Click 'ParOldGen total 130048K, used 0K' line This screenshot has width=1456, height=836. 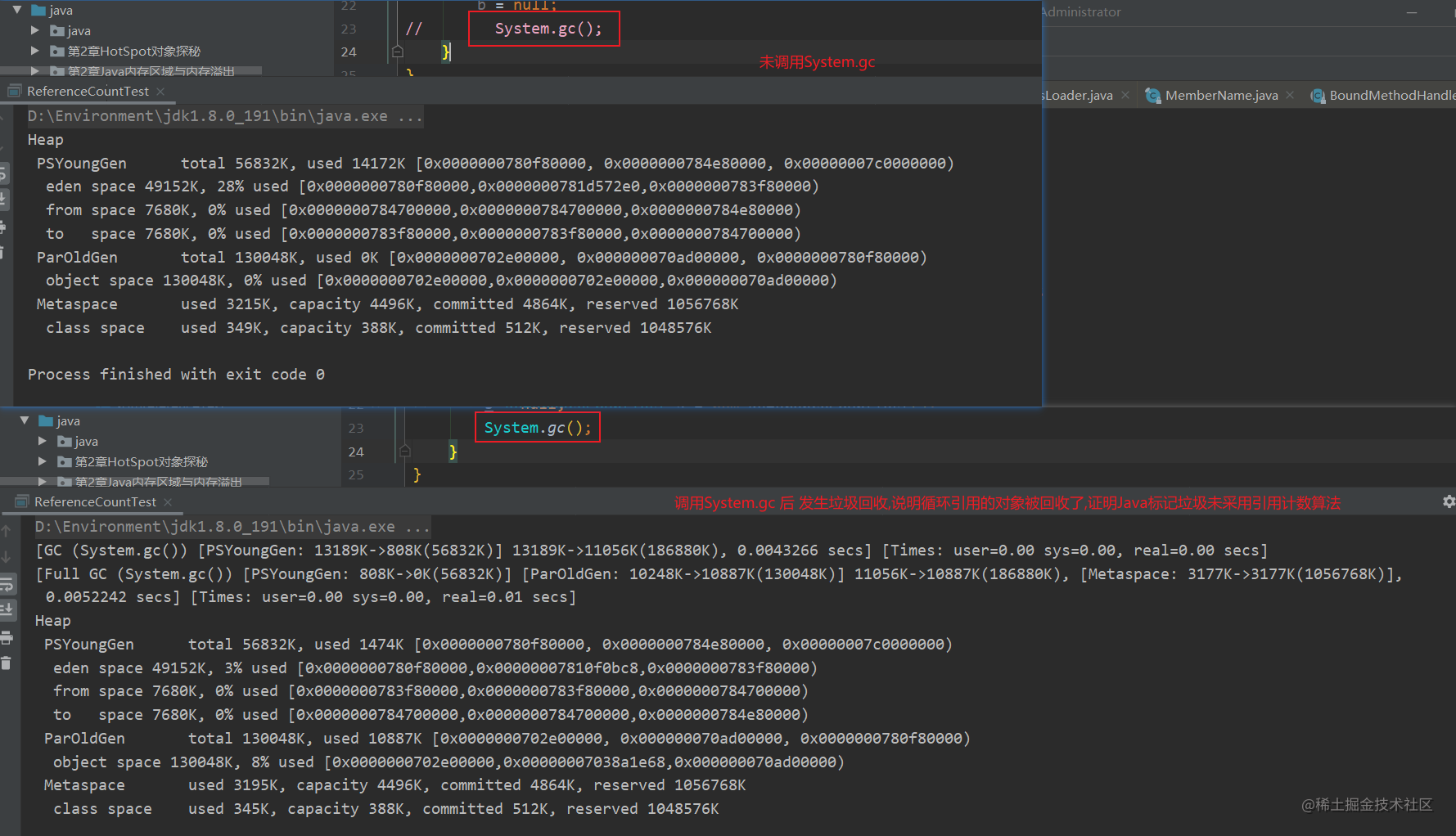coord(482,257)
